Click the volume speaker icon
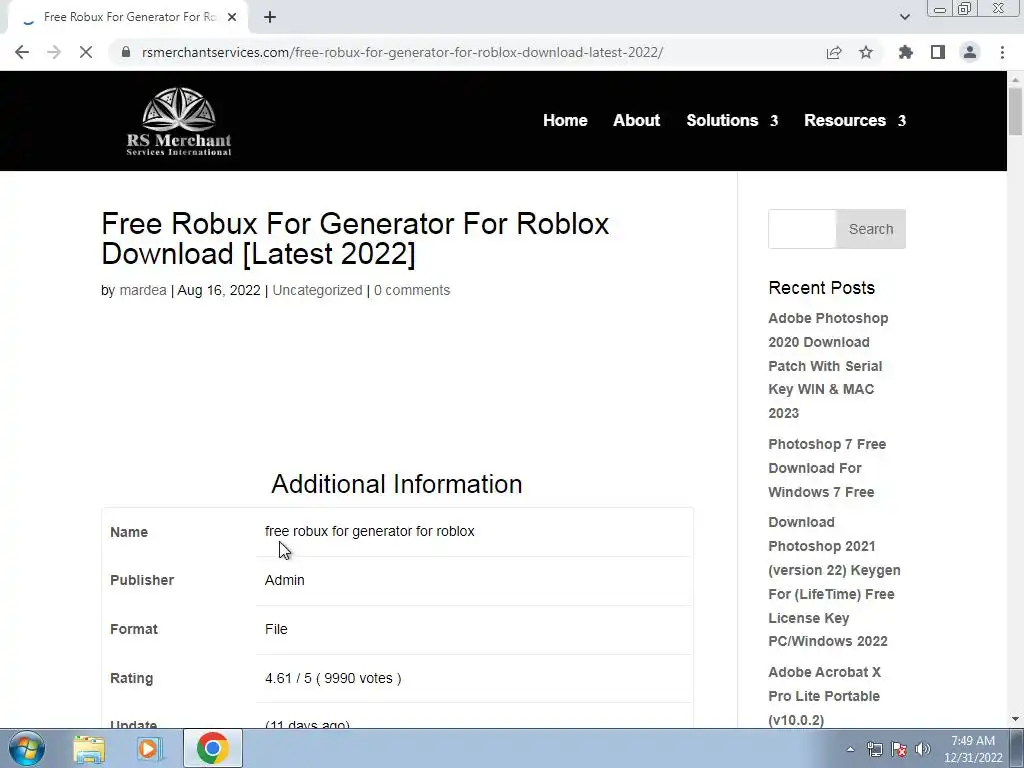The height and width of the screenshot is (768, 1024). pos(922,749)
